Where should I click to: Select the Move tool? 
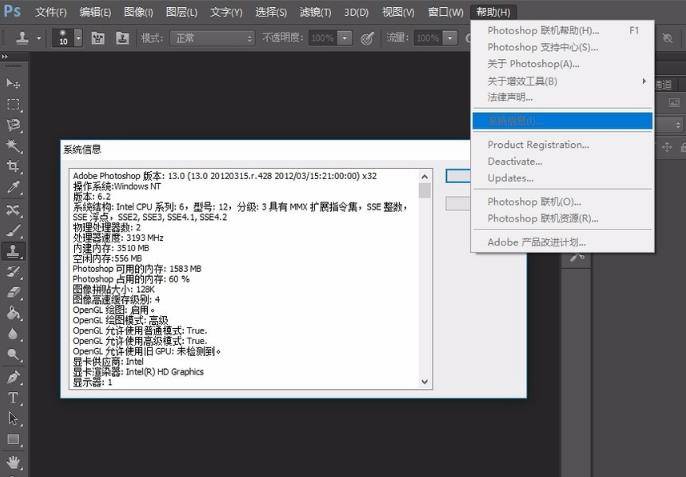point(13,82)
